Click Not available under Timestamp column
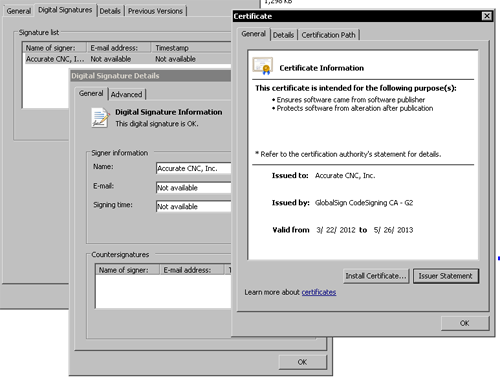 point(175,59)
